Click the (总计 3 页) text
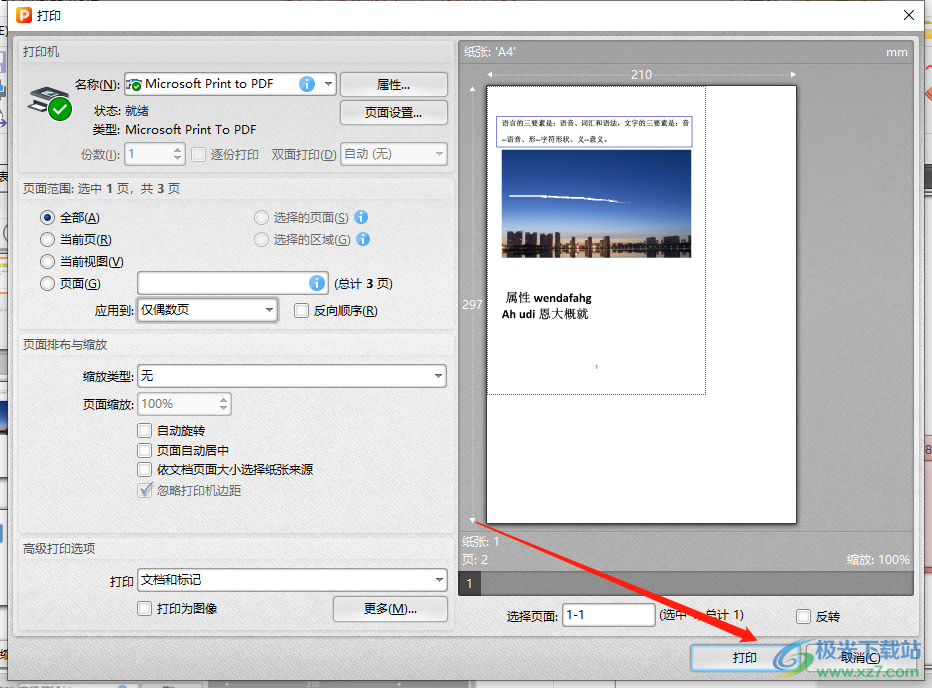This screenshot has width=932, height=688. tap(363, 284)
